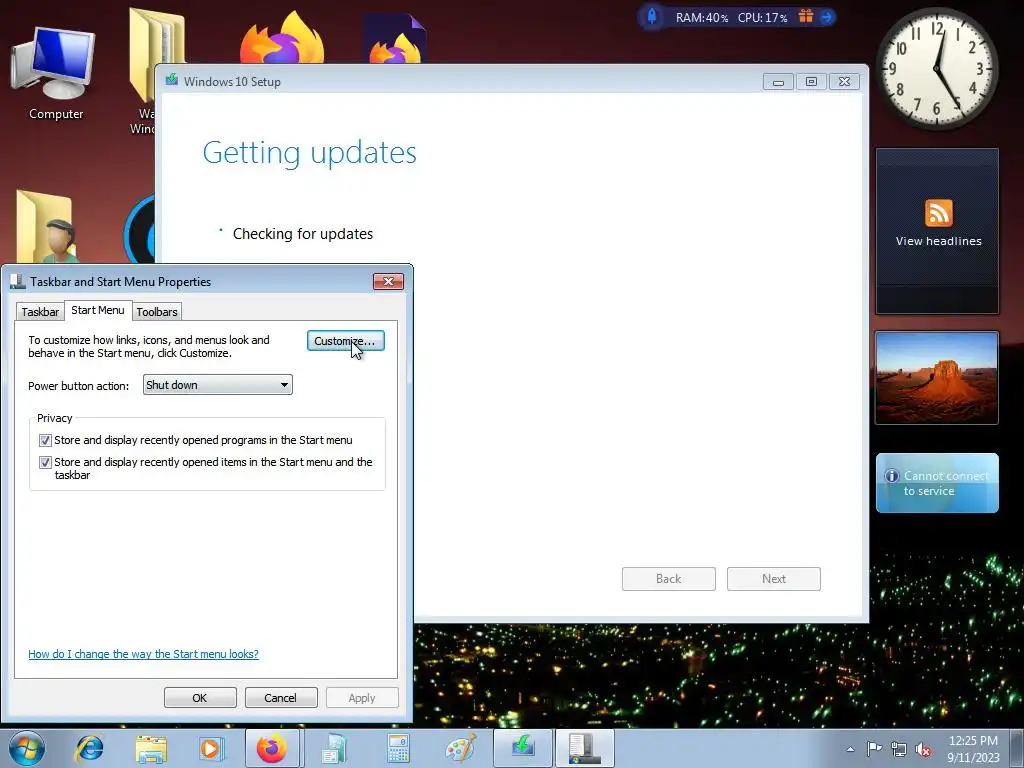Click the greyed-out Apply button

(362, 697)
